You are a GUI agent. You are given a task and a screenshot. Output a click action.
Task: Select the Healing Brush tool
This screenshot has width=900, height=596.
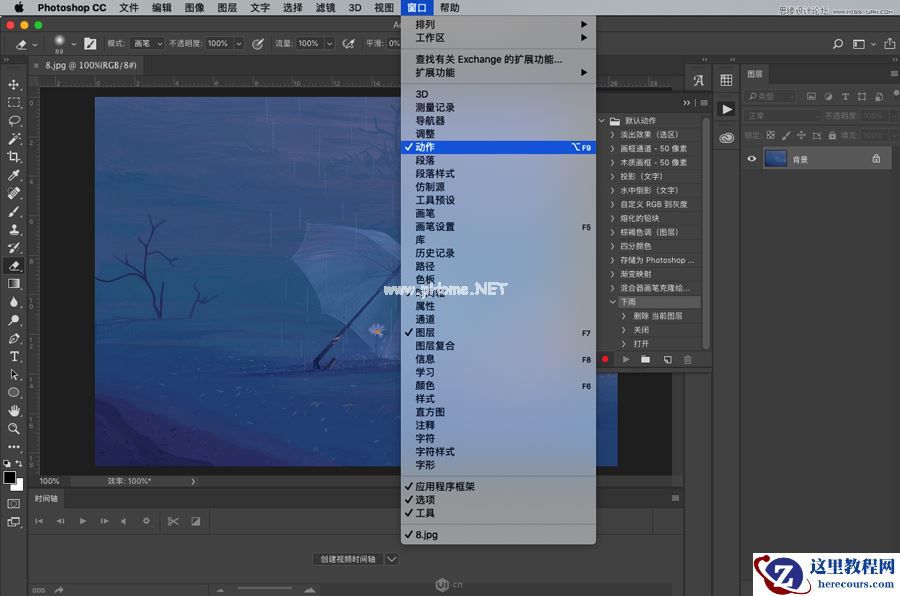pyautogui.click(x=14, y=193)
